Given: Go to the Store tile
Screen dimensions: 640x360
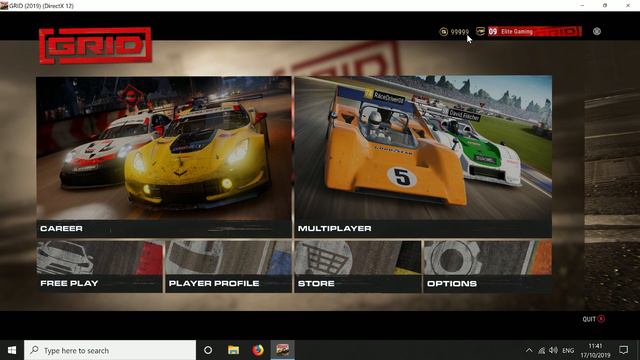Looking at the screenshot, I should pyautogui.click(x=358, y=266).
